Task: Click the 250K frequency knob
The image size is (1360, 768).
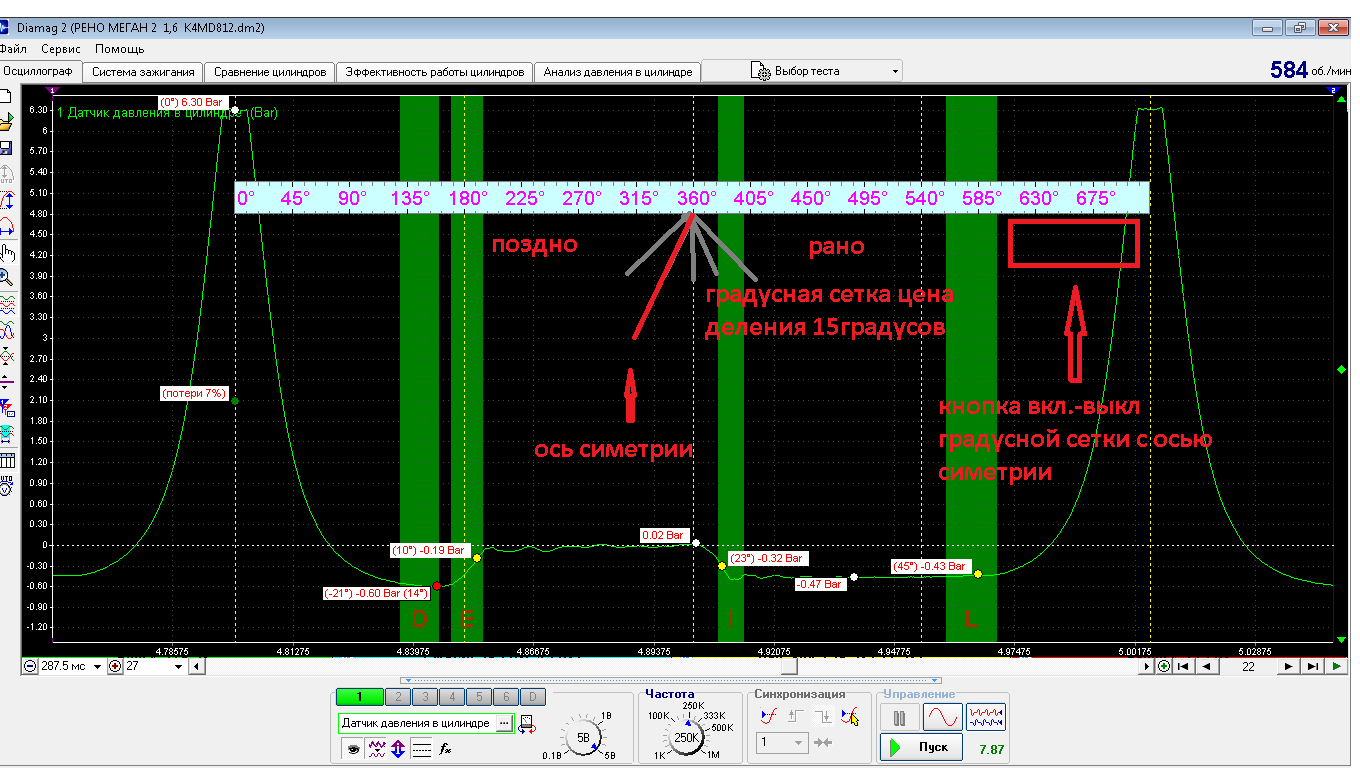Action: (x=686, y=738)
